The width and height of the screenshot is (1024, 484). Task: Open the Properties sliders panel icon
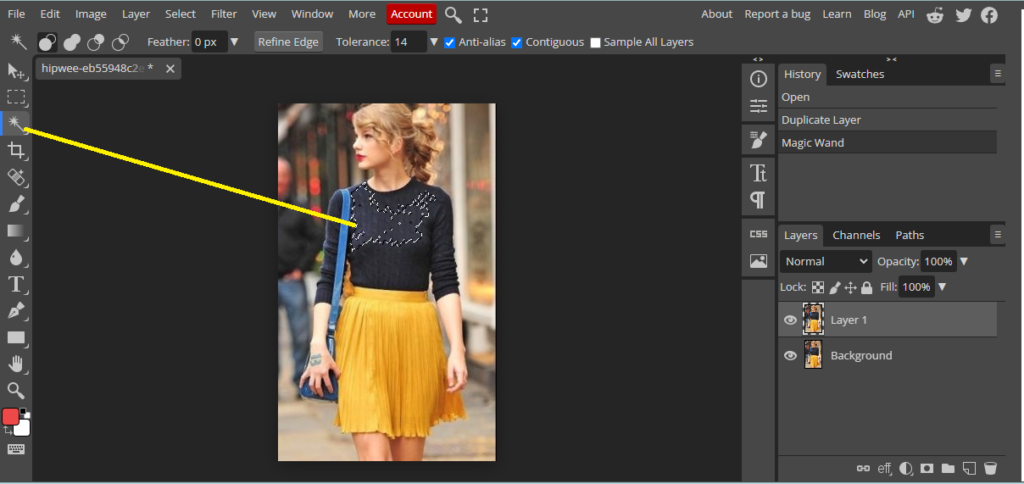[x=758, y=106]
